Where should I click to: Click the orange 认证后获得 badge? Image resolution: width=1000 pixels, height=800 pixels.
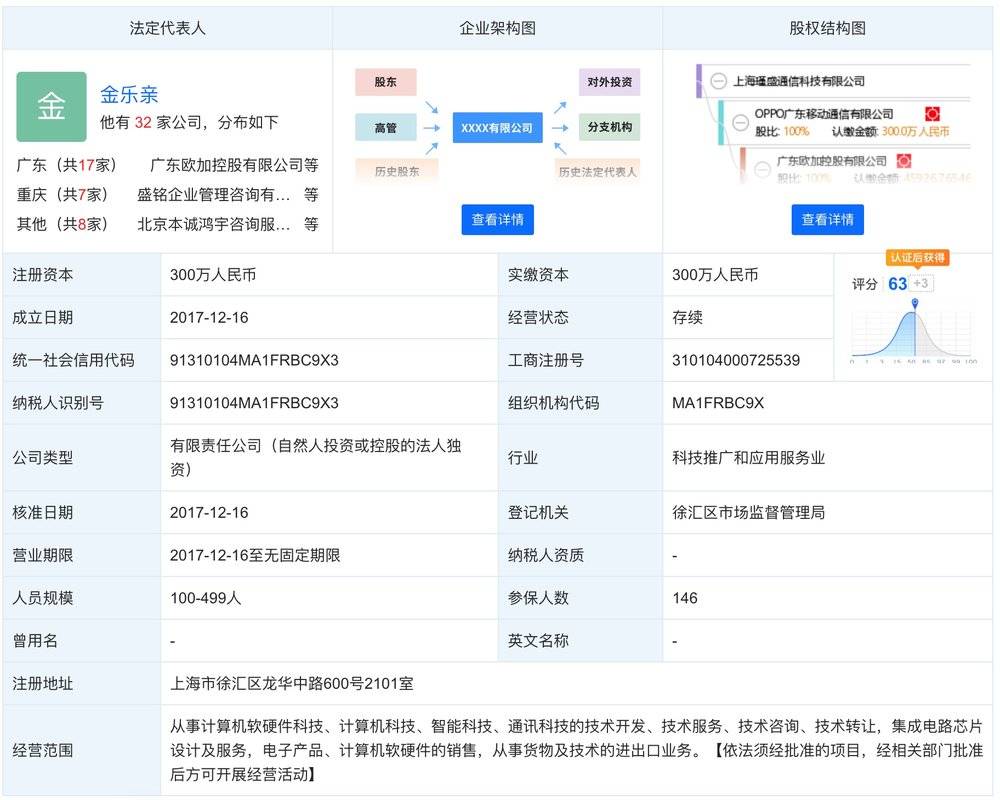(917, 258)
